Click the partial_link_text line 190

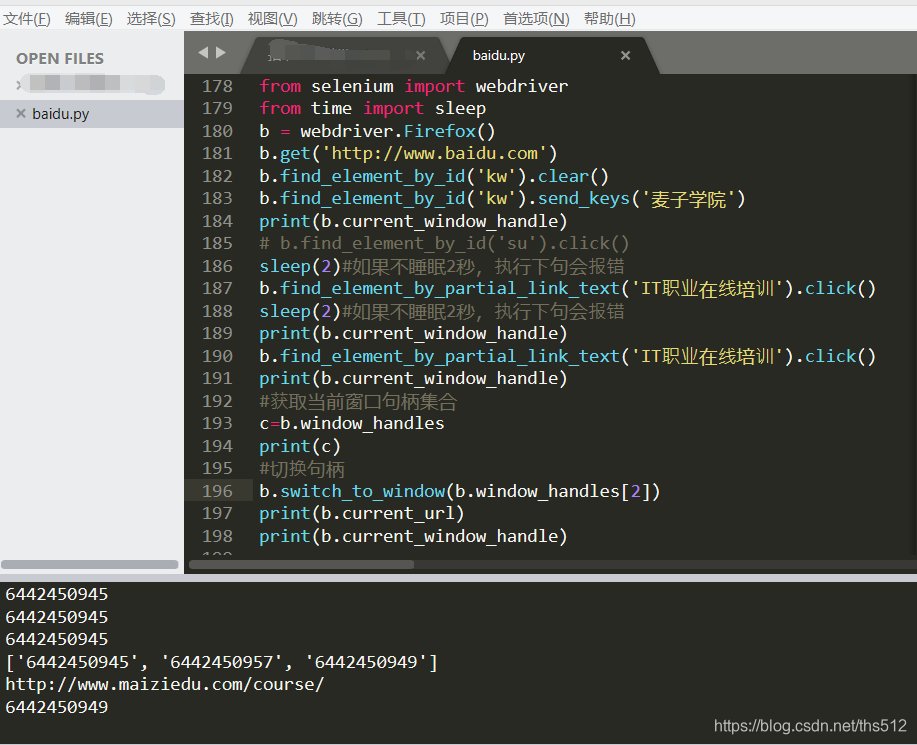pyautogui.click(x=567, y=356)
